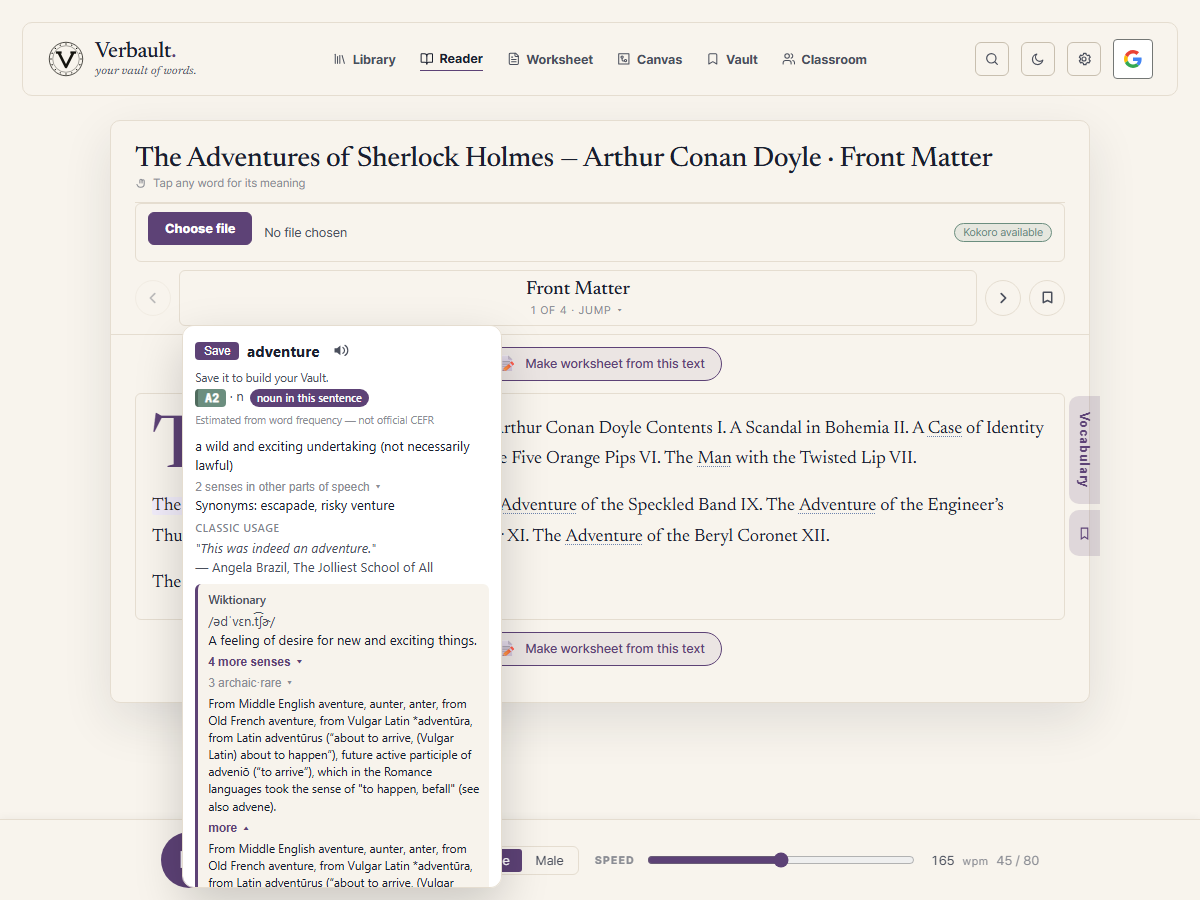Sign in with the Google icon

(x=1133, y=59)
